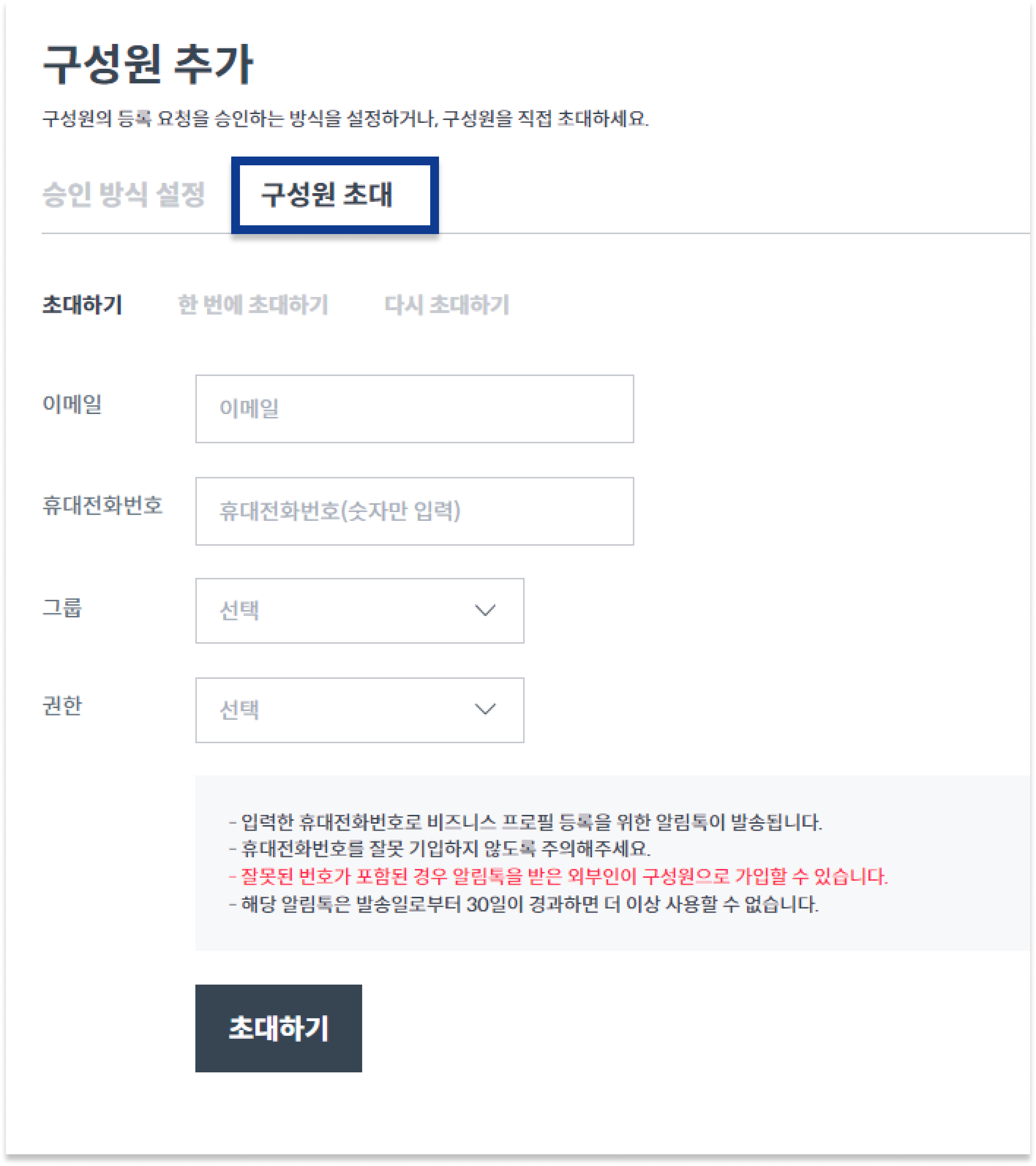Screen dimensions: 1036x1166
Task: Open the 그룹 선택 combo box
Action: point(359,610)
